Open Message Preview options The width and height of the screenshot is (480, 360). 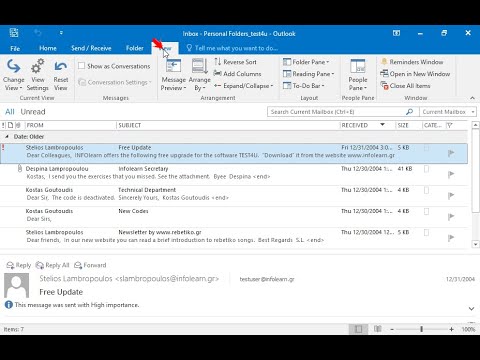[173, 75]
